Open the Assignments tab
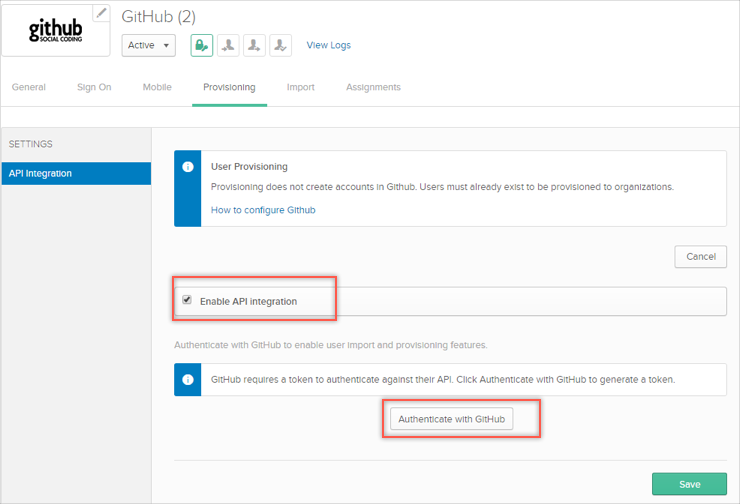This screenshot has width=740, height=504. click(x=373, y=87)
